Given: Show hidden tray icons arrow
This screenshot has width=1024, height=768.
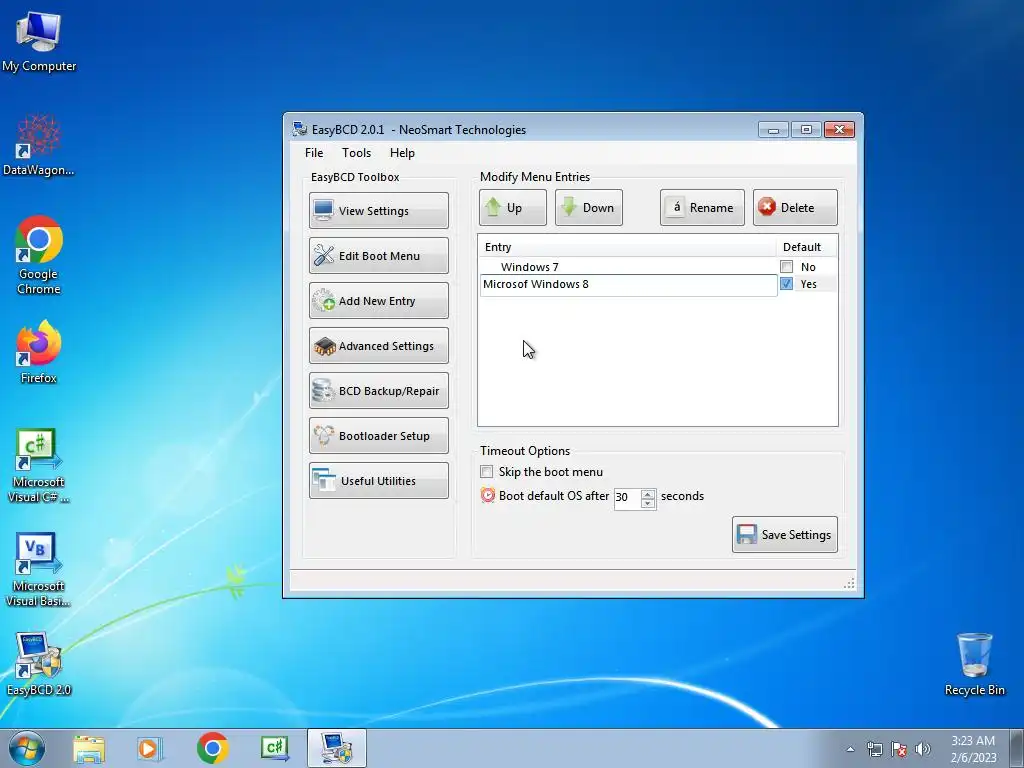Looking at the screenshot, I should (850, 749).
